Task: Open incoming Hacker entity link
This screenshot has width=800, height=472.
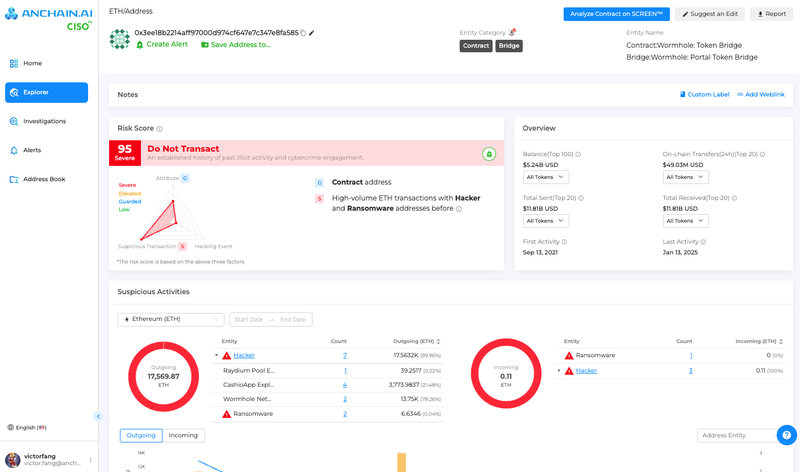Action: 586,371
